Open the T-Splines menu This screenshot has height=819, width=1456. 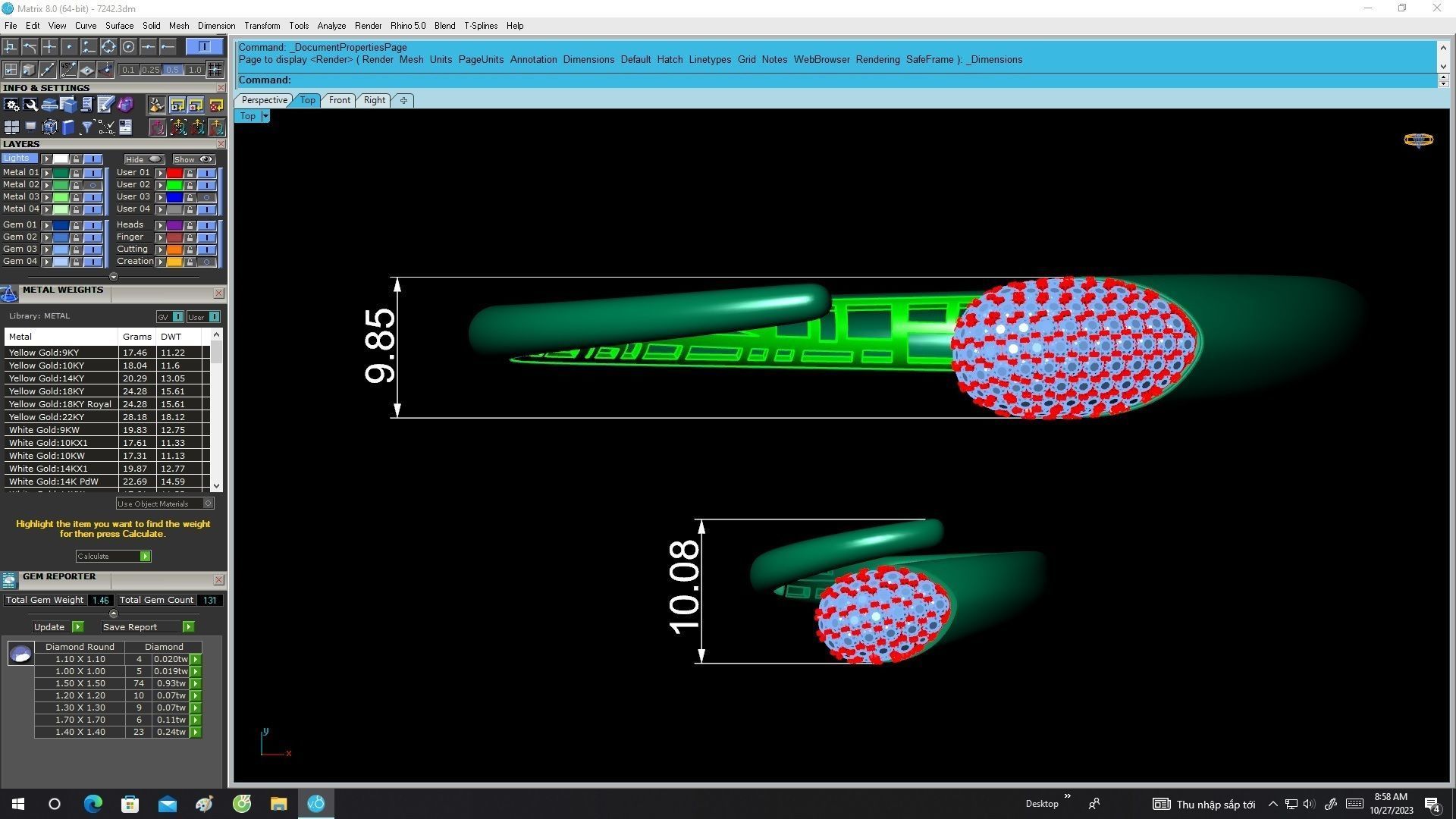pos(480,26)
